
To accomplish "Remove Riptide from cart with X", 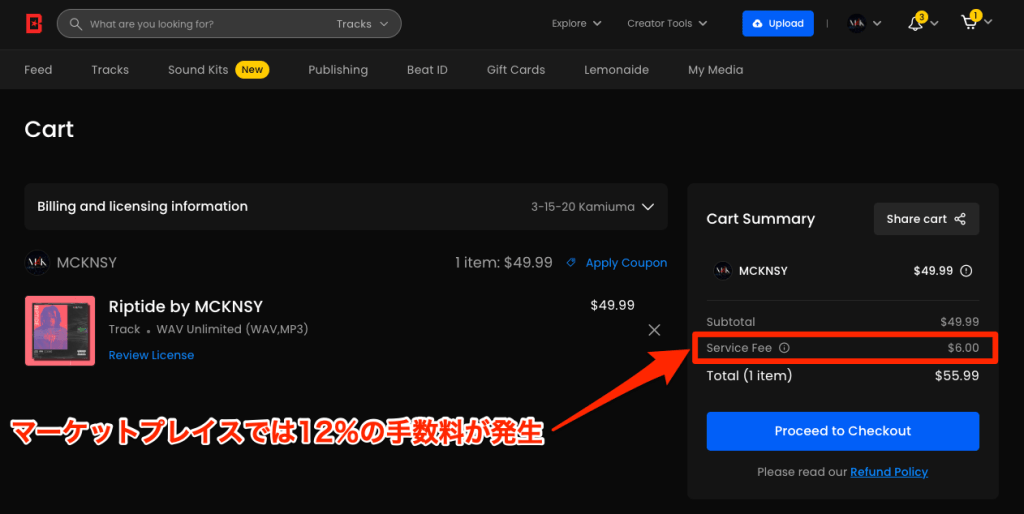I will (654, 330).
